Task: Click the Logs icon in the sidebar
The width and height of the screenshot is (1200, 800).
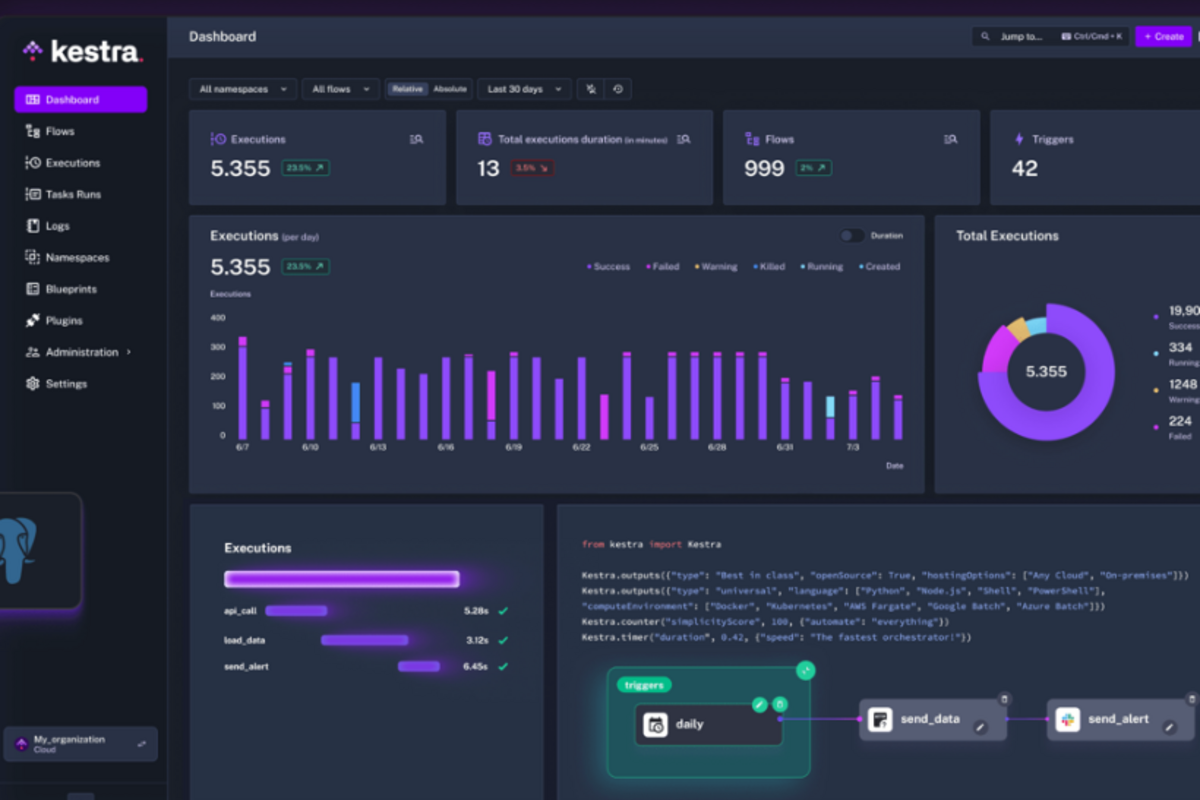Action: pyautogui.click(x=33, y=226)
